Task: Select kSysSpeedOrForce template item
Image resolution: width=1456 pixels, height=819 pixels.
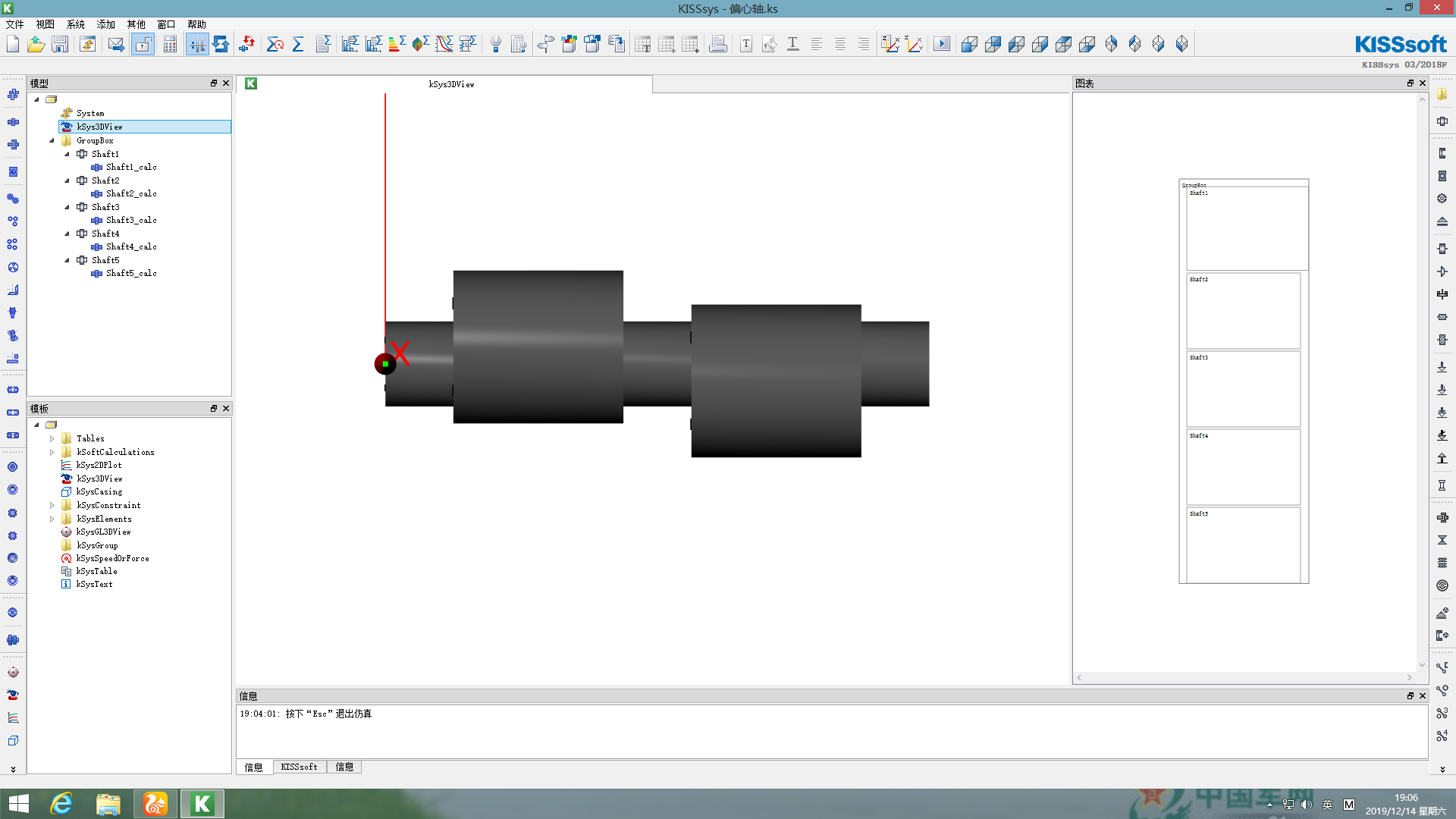Action: coord(112,558)
